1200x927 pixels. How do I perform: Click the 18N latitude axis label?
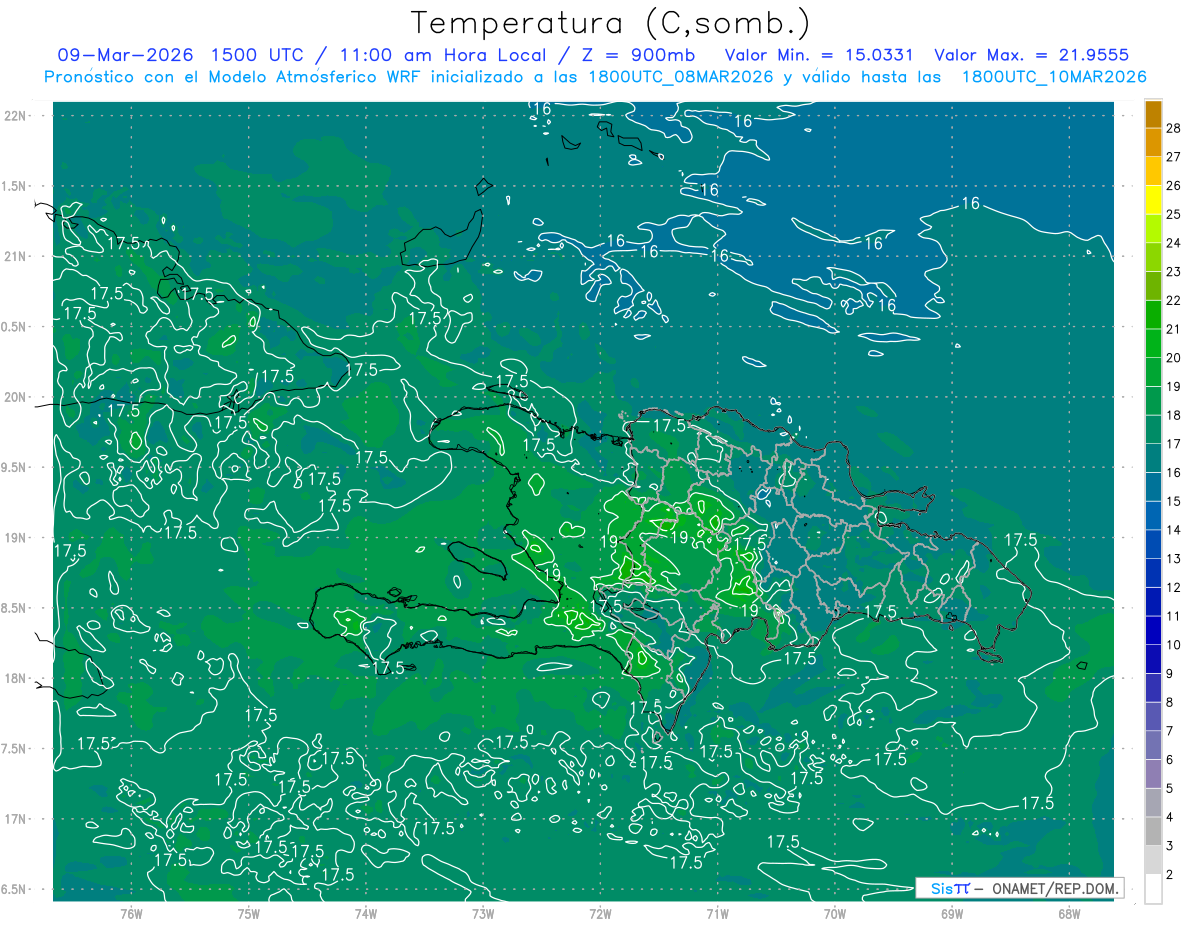[16, 679]
